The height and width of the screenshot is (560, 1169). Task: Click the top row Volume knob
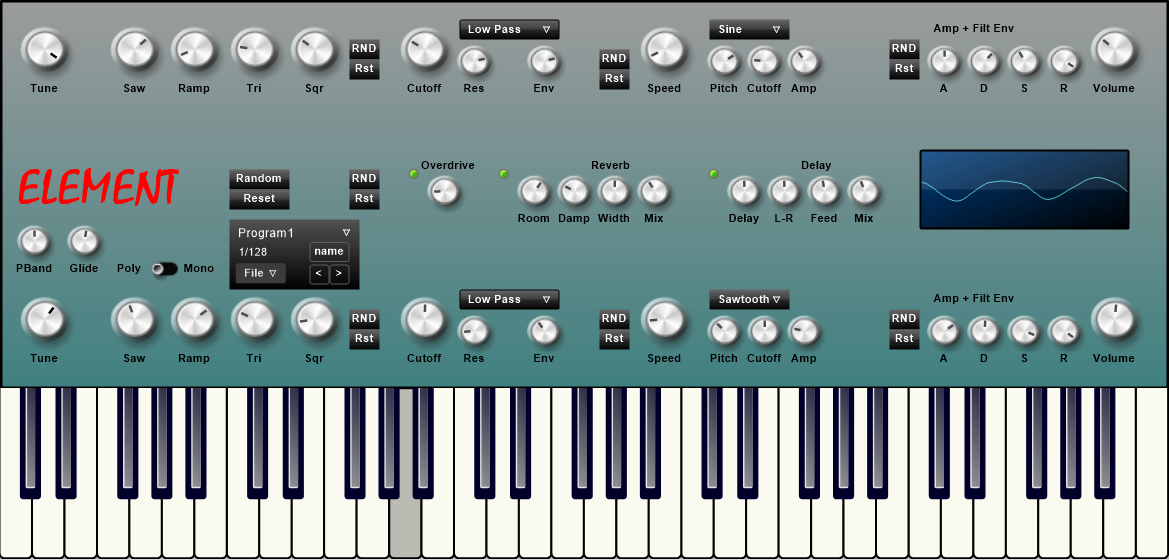pos(1113,49)
